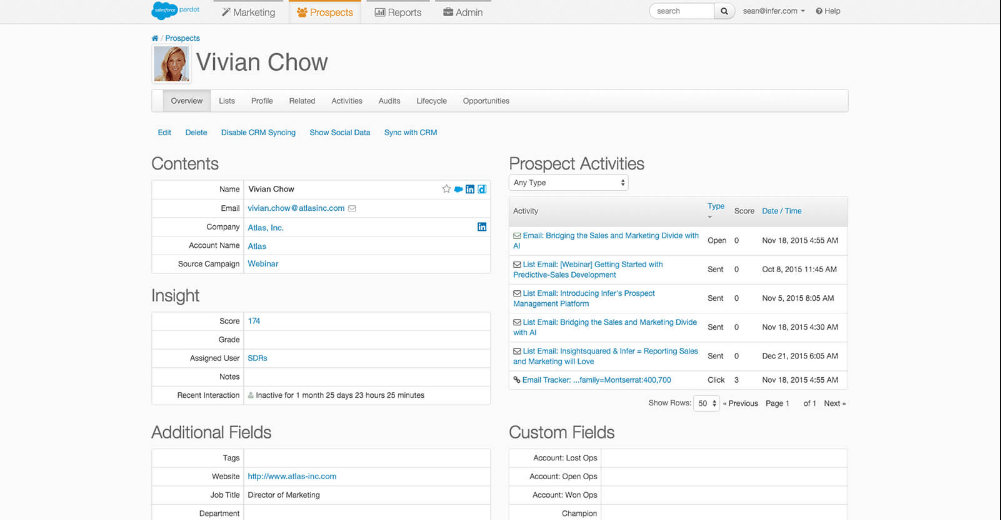Open the Marketing menu
Screen dimensions: 1001x520
[248, 12]
